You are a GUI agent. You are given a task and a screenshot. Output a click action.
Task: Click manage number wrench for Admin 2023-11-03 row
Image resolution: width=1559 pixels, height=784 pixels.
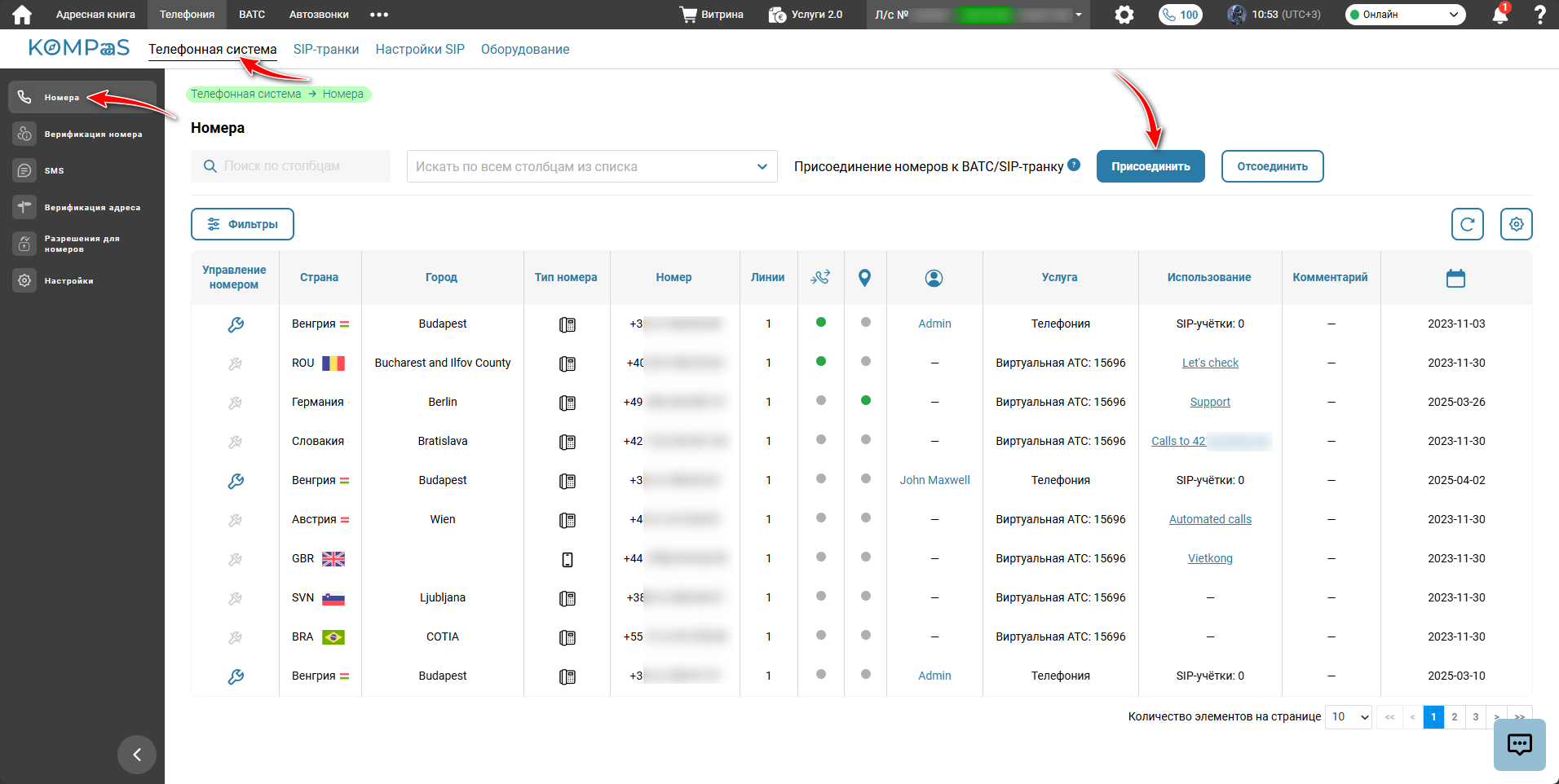tap(236, 324)
